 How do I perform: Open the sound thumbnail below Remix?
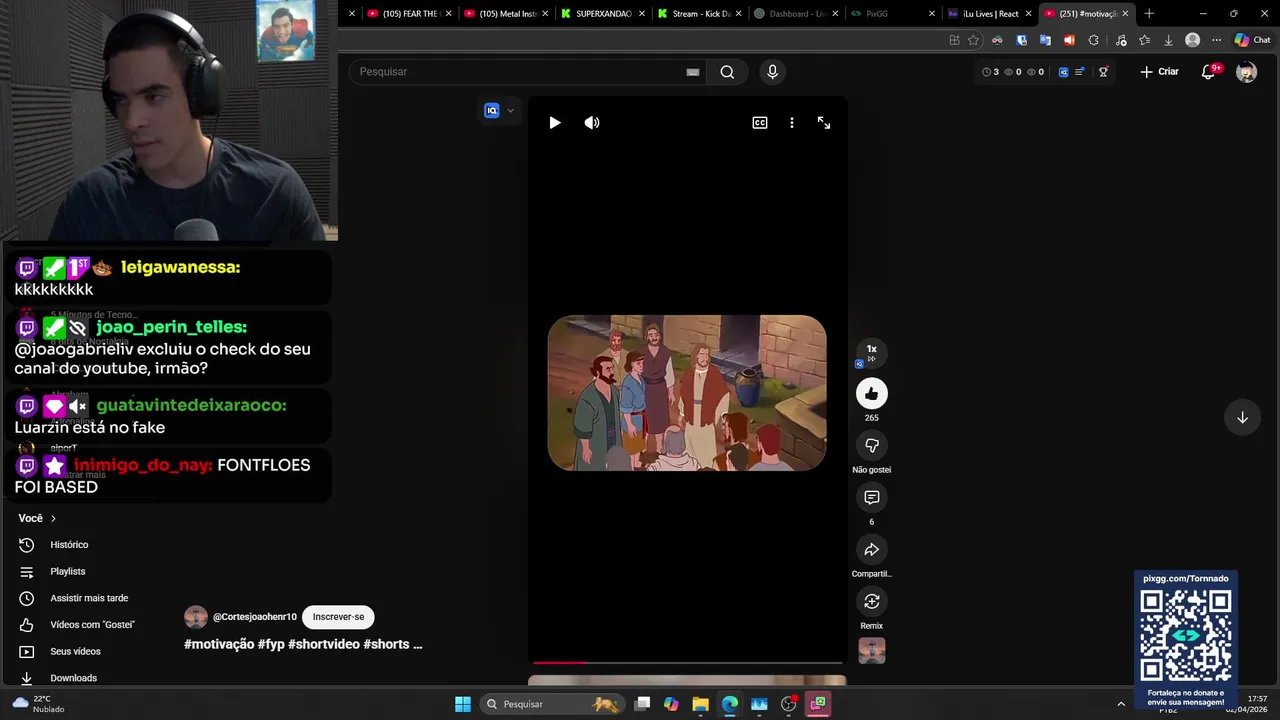point(872,651)
